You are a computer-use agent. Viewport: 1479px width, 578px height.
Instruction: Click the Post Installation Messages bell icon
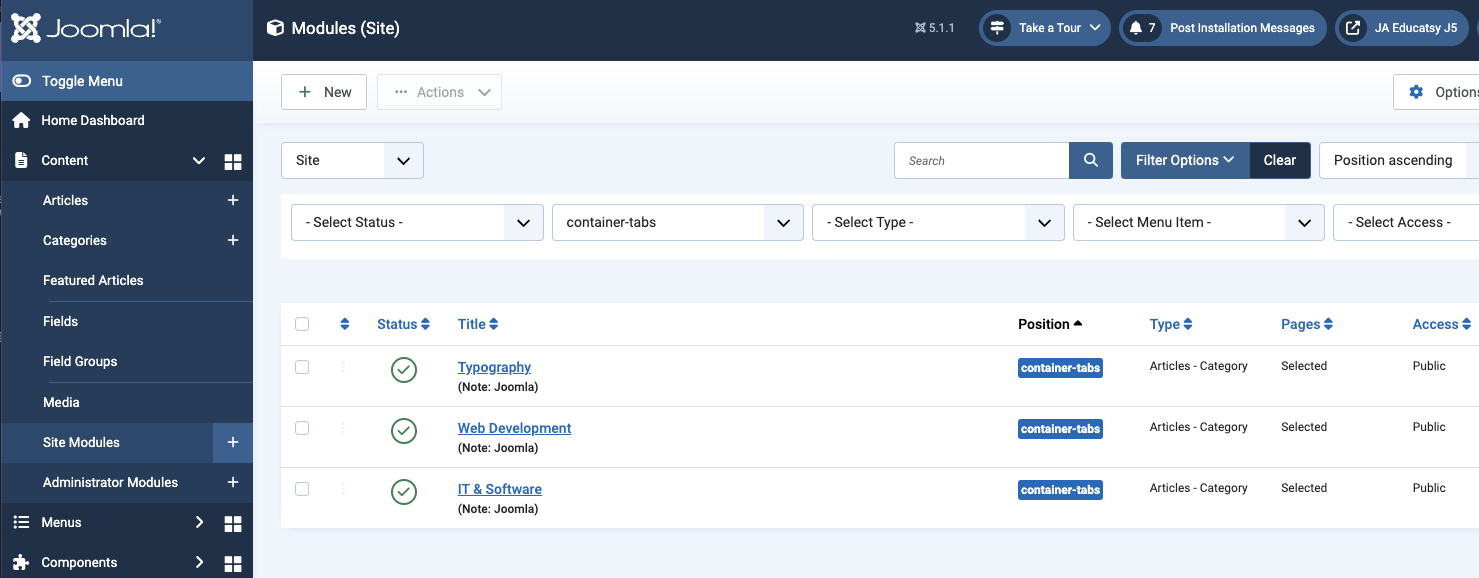coord(1136,28)
